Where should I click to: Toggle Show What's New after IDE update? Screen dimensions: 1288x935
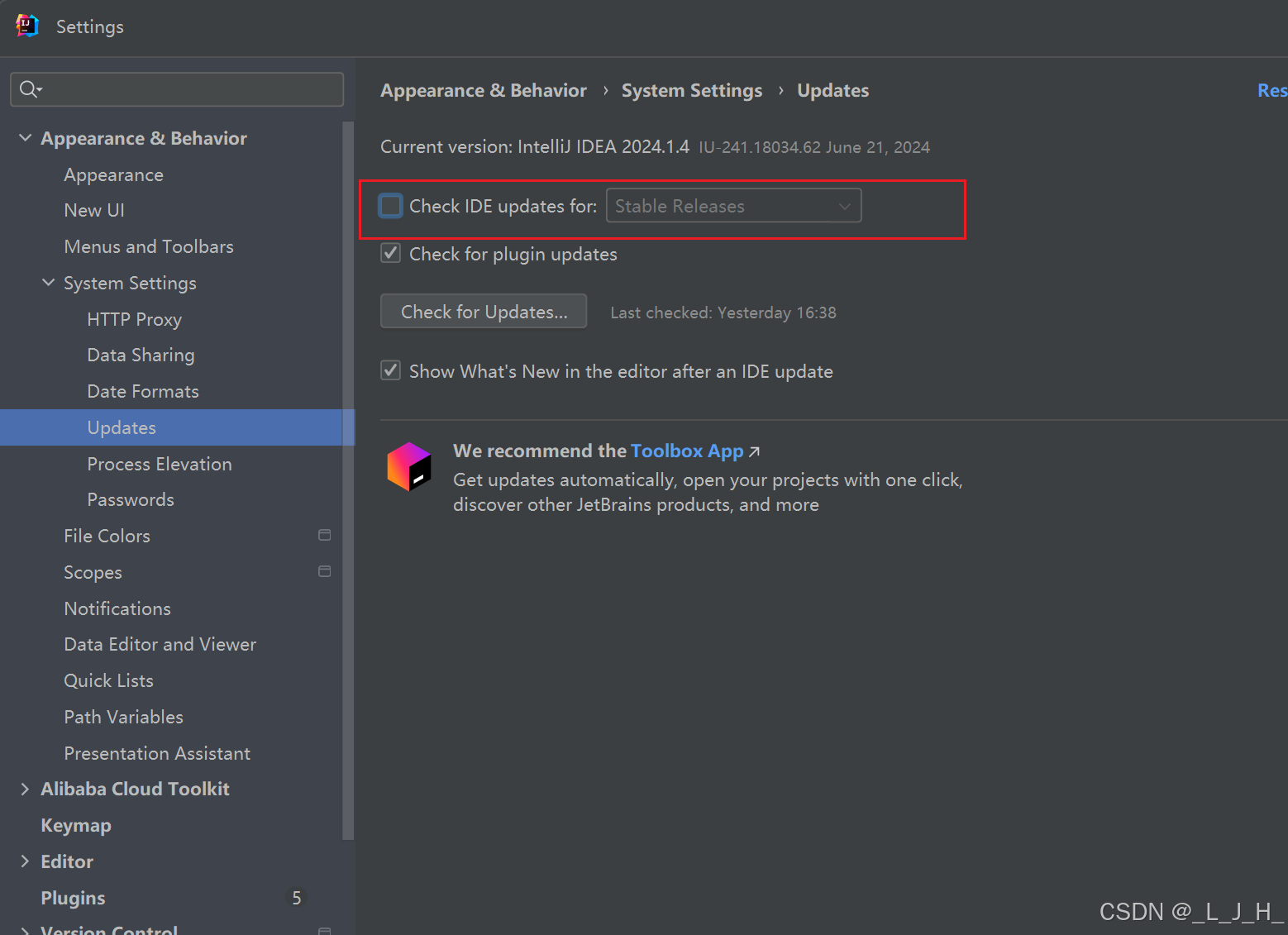pos(391,371)
